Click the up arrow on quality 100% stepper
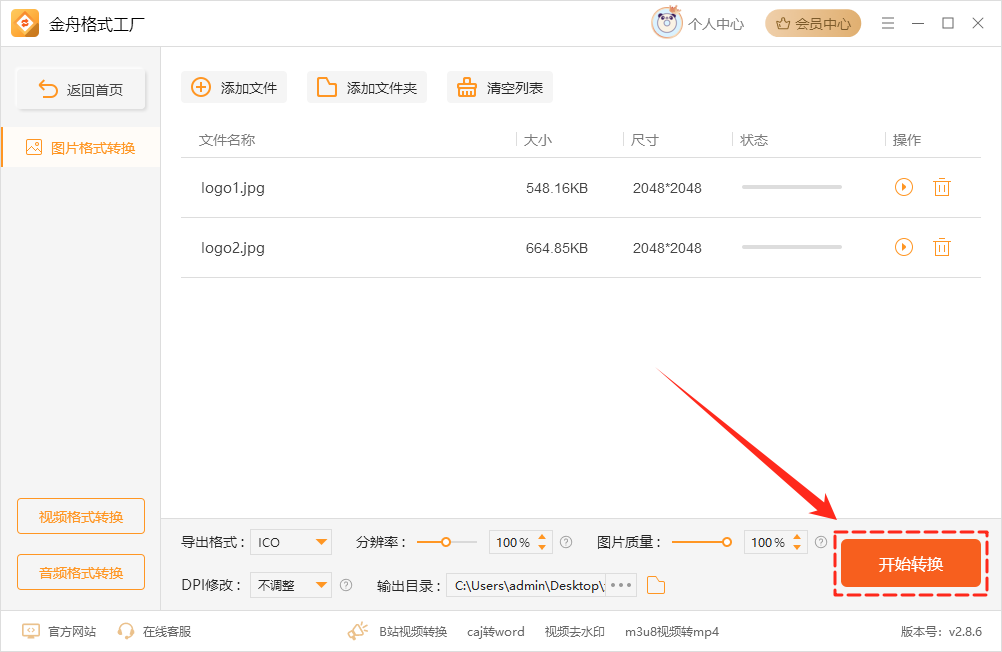1002x652 pixels. pos(796,537)
